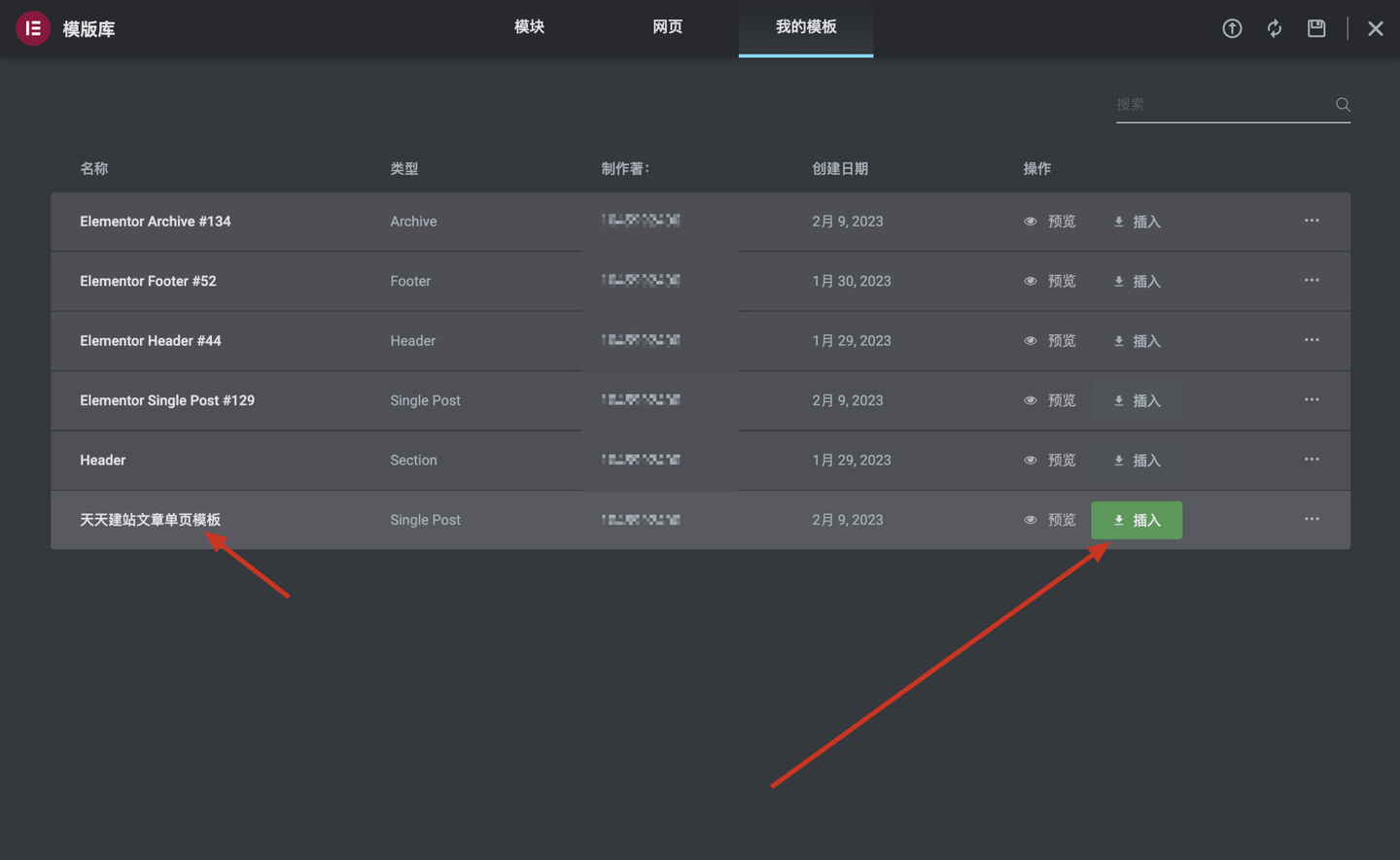Switch to the 网页 tab
1400x860 pixels.
[x=667, y=27]
